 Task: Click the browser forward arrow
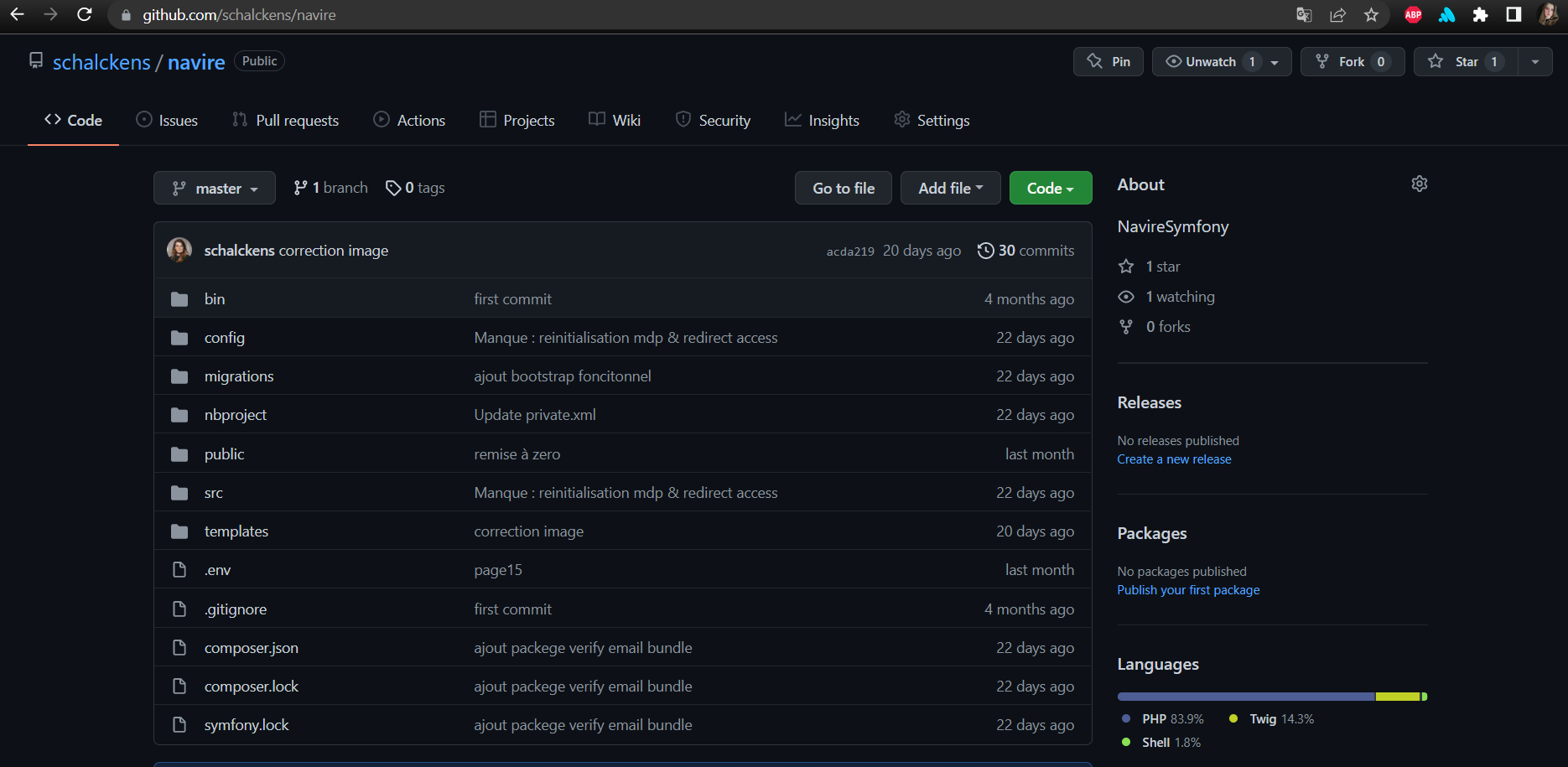(x=50, y=14)
